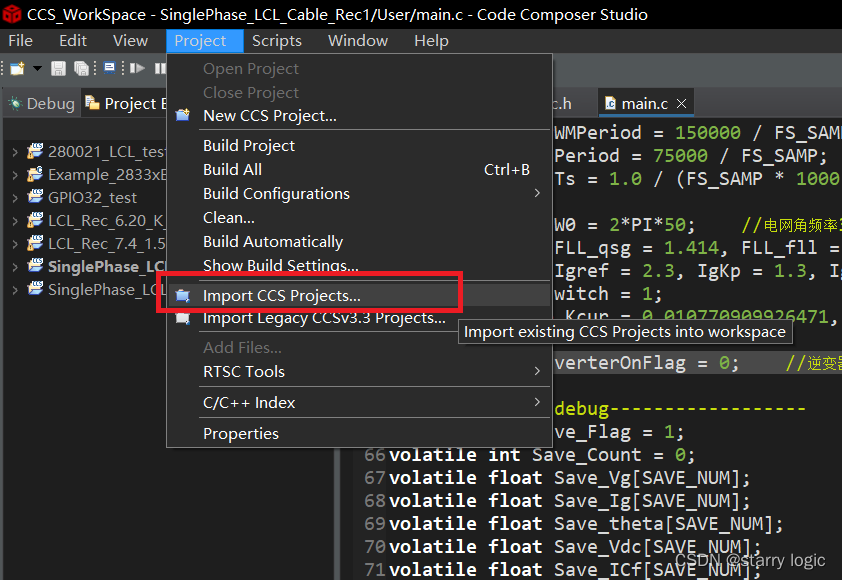Click the Code Composer Studio title bar logo
The image size is (842, 580).
(12, 14)
